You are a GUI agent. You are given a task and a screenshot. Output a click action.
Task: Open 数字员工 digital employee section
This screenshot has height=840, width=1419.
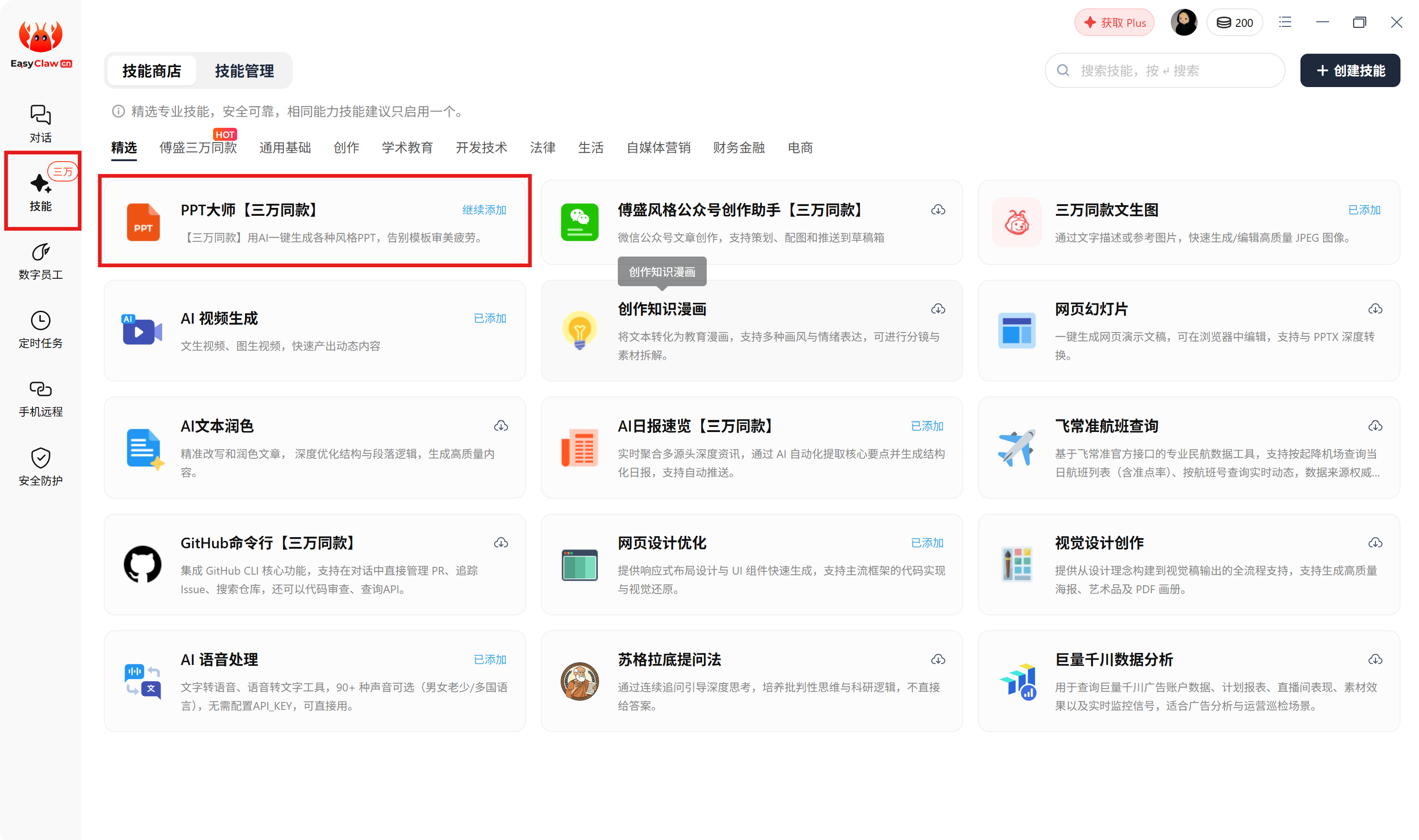click(x=40, y=261)
